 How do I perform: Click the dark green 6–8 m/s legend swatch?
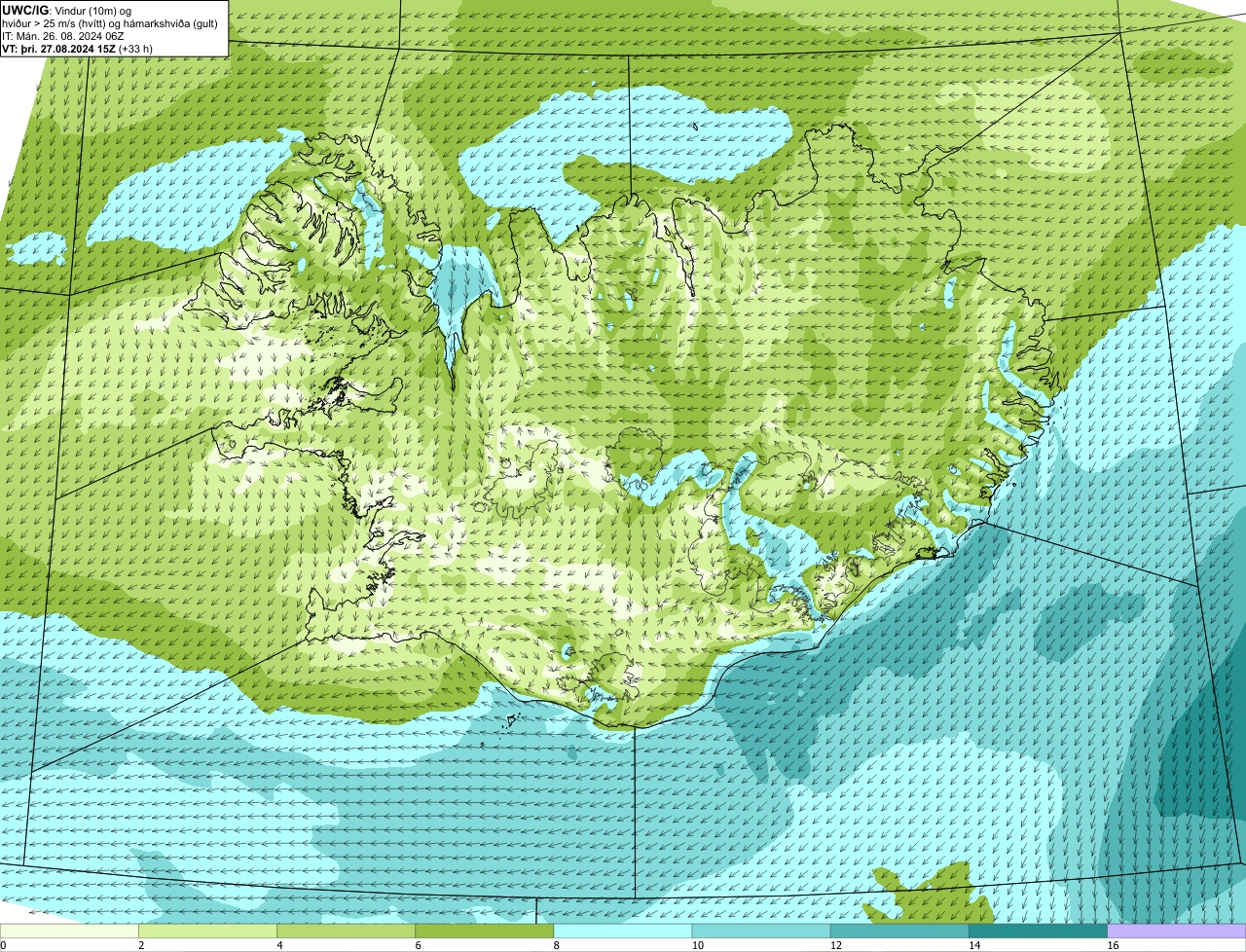pyautogui.click(x=484, y=931)
